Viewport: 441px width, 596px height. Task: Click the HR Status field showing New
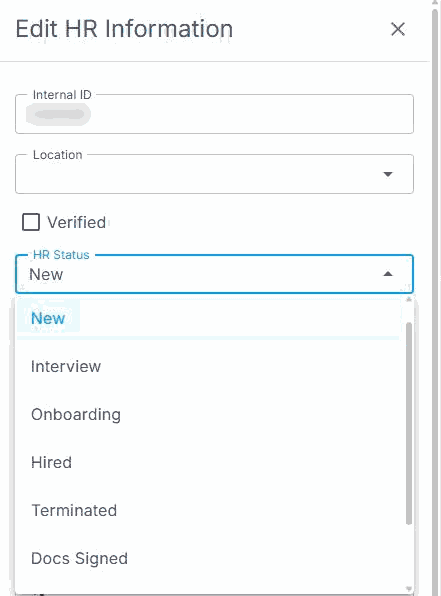click(x=214, y=274)
